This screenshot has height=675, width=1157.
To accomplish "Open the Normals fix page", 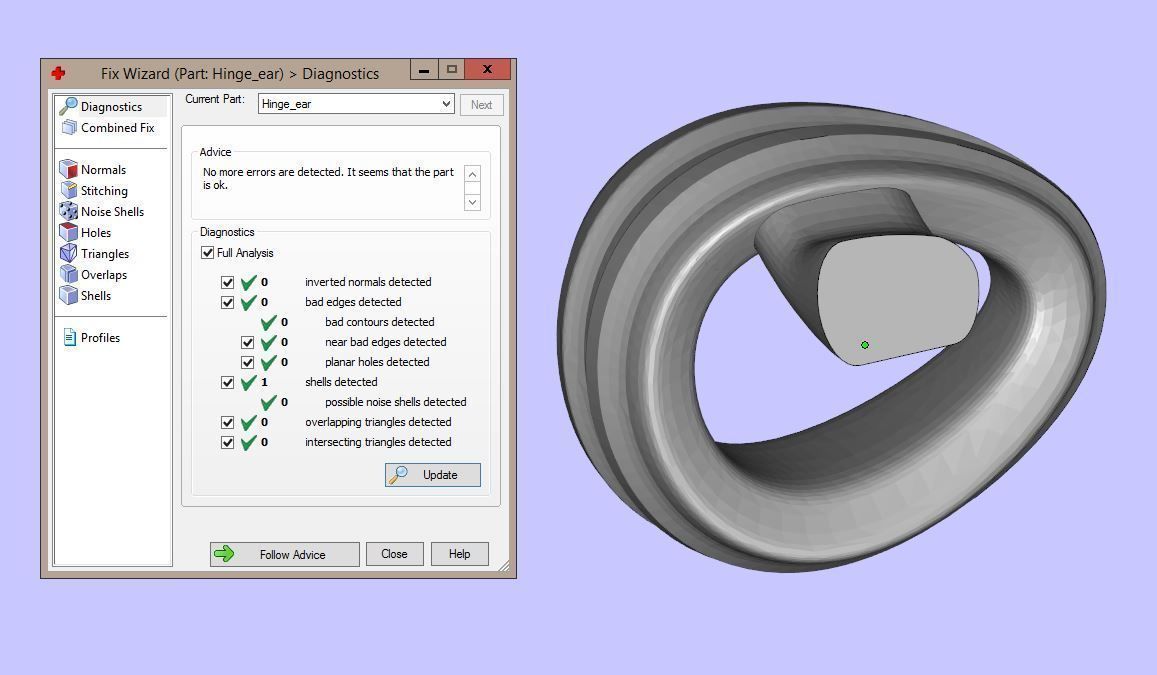I will point(102,170).
